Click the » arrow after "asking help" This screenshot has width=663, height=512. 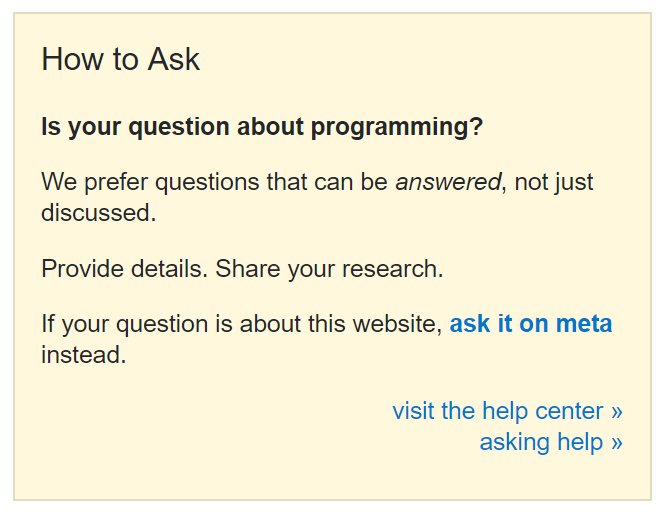pyautogui.click(x=617, y=442)
